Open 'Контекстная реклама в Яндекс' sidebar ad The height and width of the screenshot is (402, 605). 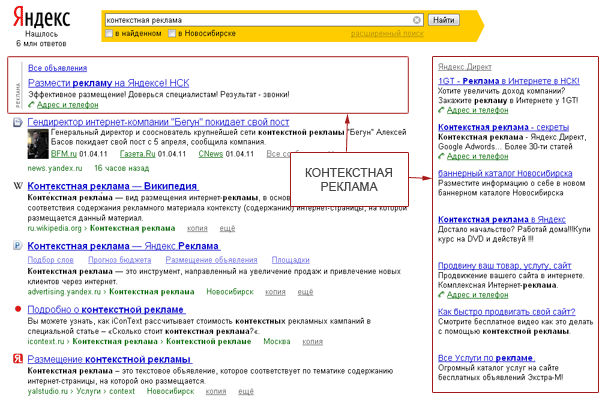502,220
